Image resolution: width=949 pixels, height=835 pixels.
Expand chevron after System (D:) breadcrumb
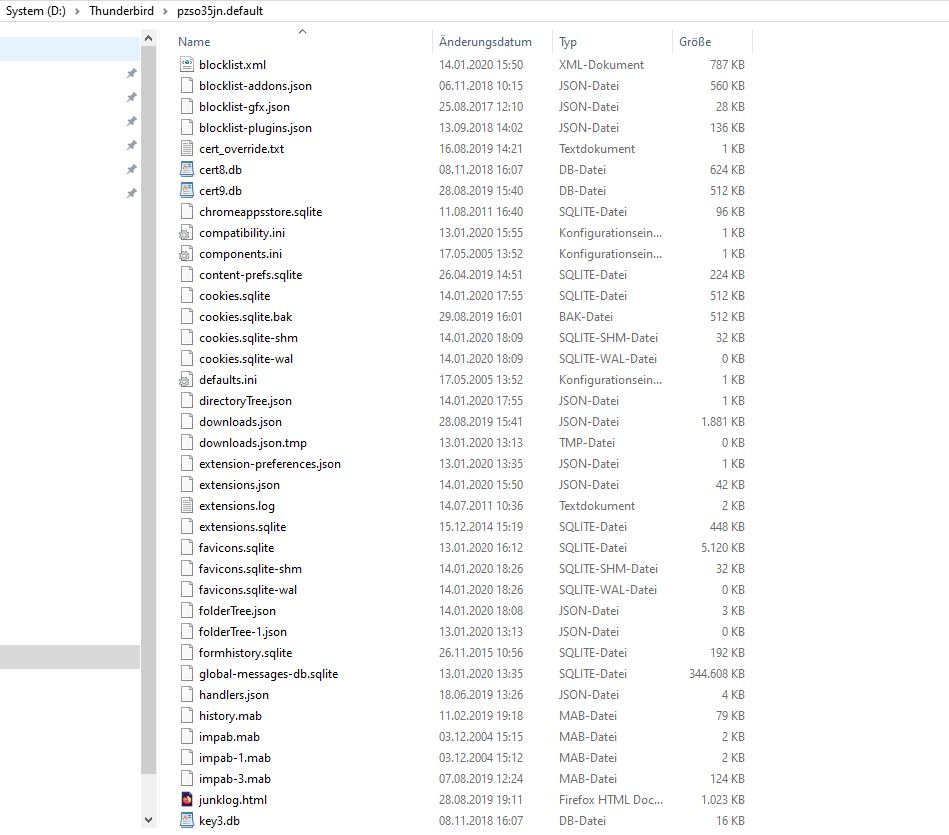coord(77,11)
